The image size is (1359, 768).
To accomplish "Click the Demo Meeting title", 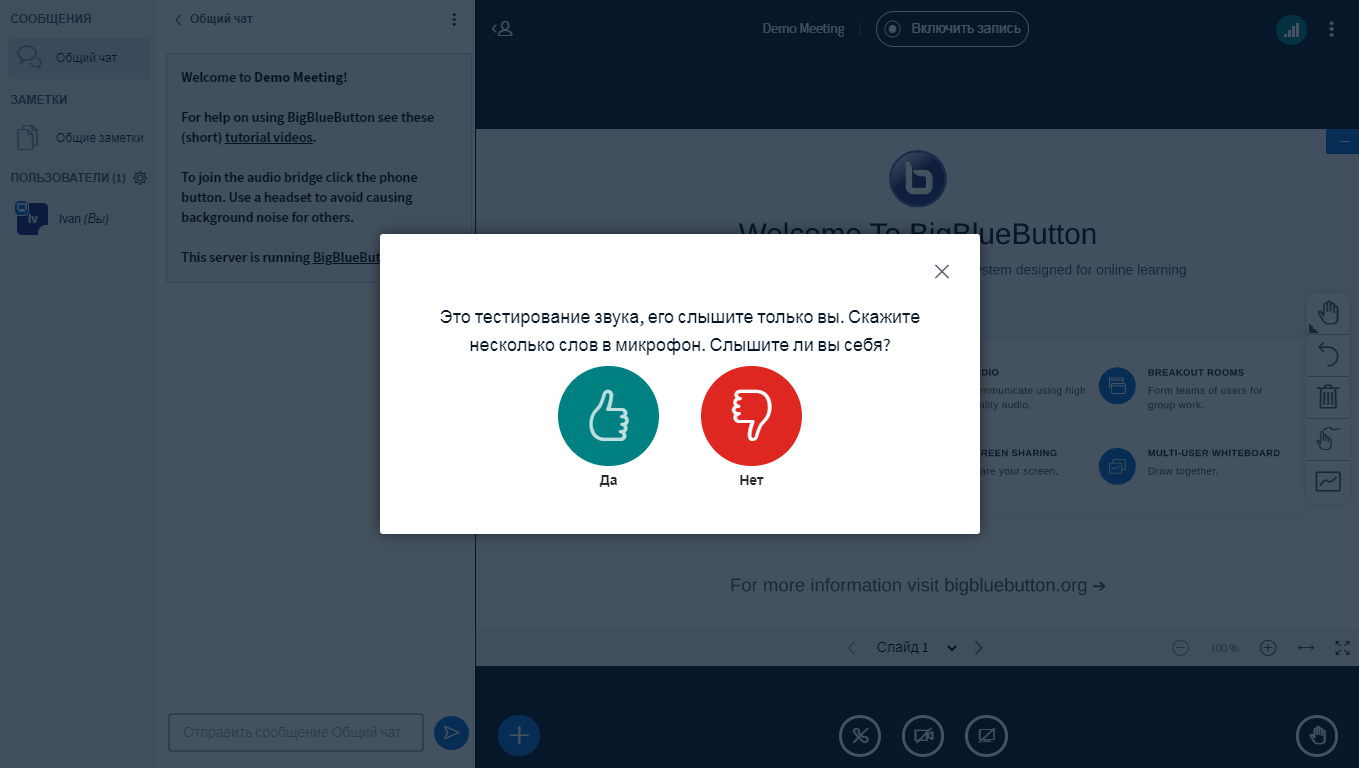I will [803, 29].
